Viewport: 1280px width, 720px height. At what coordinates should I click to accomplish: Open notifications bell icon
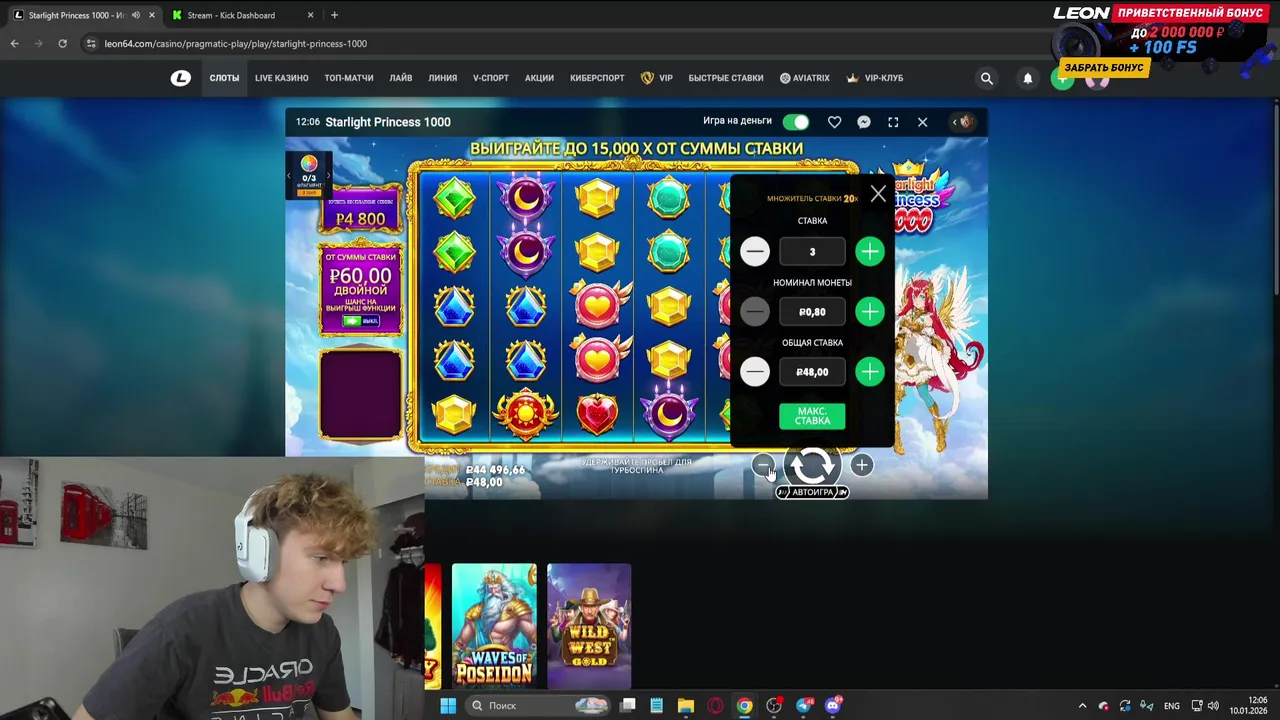click(1027, 78)
